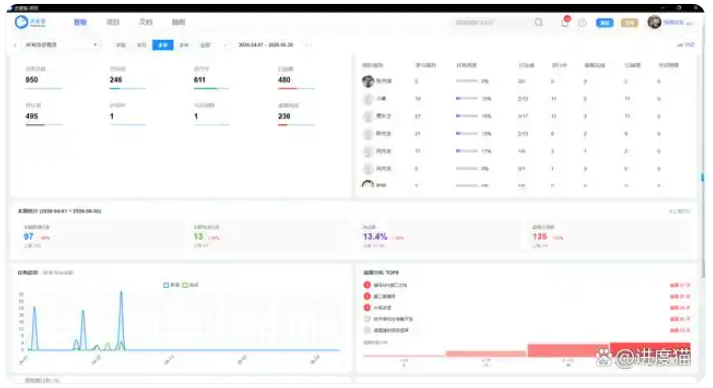Click the 3/17 cell in the team table
Image resolution: width=713 pixels, height=388 pixels.
523,116
